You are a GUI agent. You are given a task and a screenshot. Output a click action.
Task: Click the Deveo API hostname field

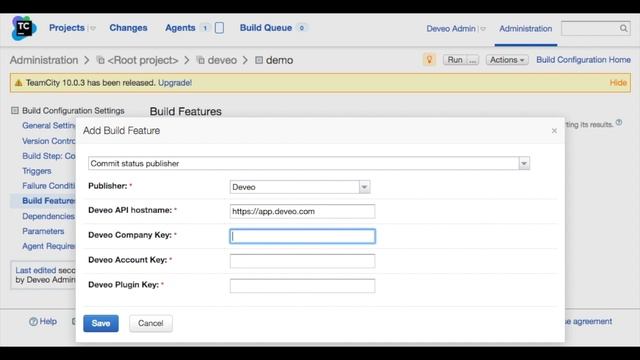pyautogui.click(x=302, y=211)
